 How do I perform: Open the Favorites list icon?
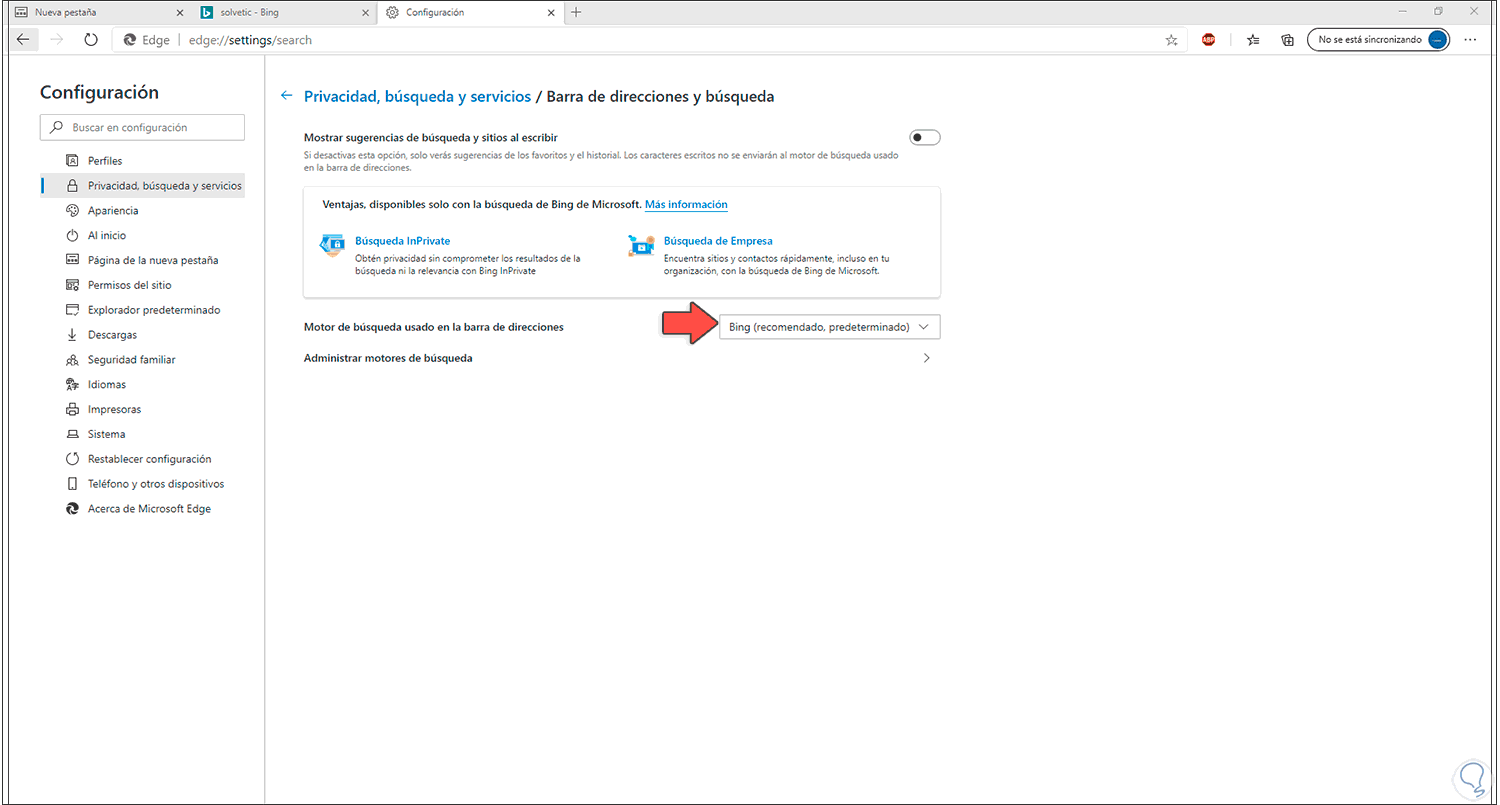tap(1253, 40)
